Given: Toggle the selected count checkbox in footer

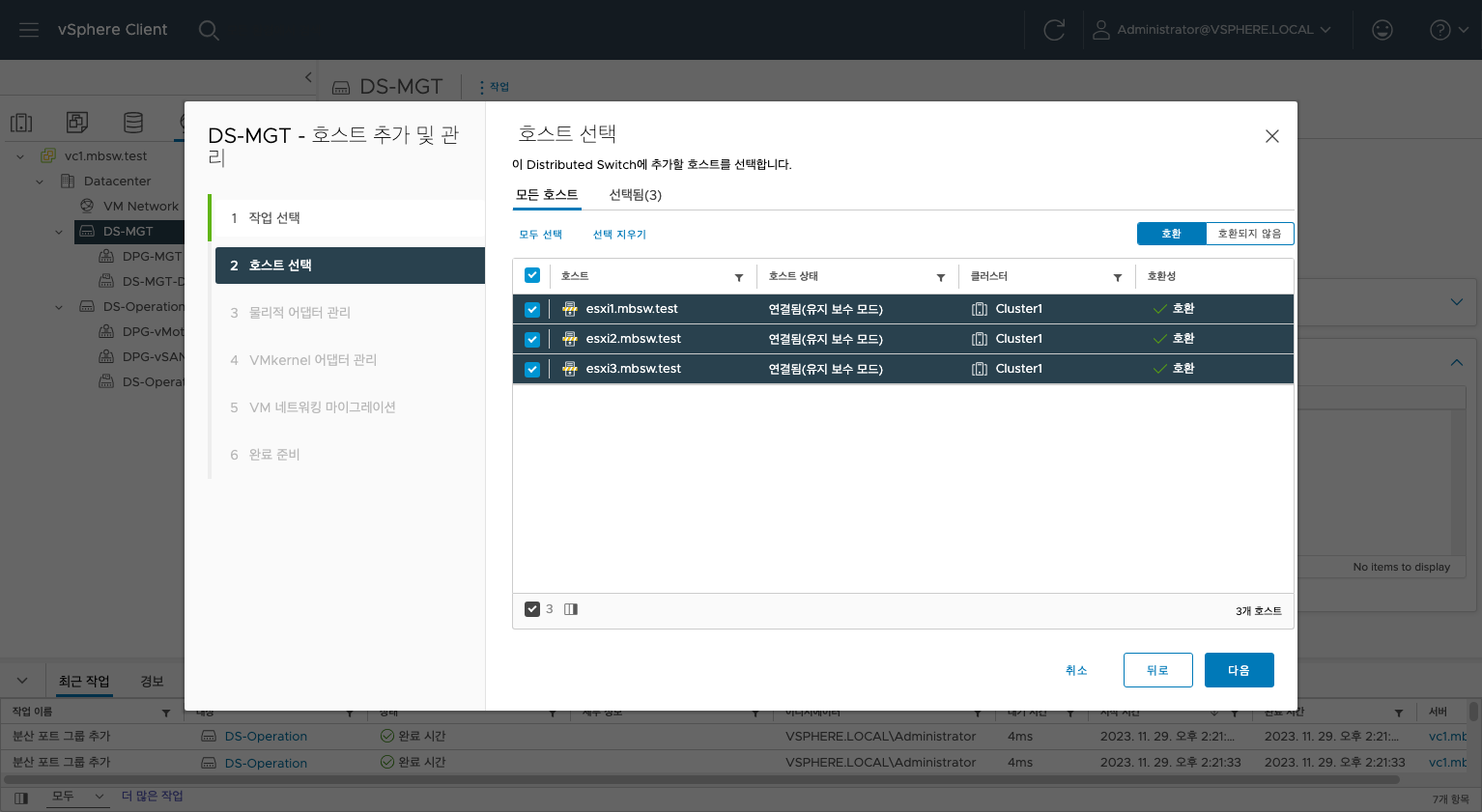Looking at the screenshot, I should tap(532, 609).
